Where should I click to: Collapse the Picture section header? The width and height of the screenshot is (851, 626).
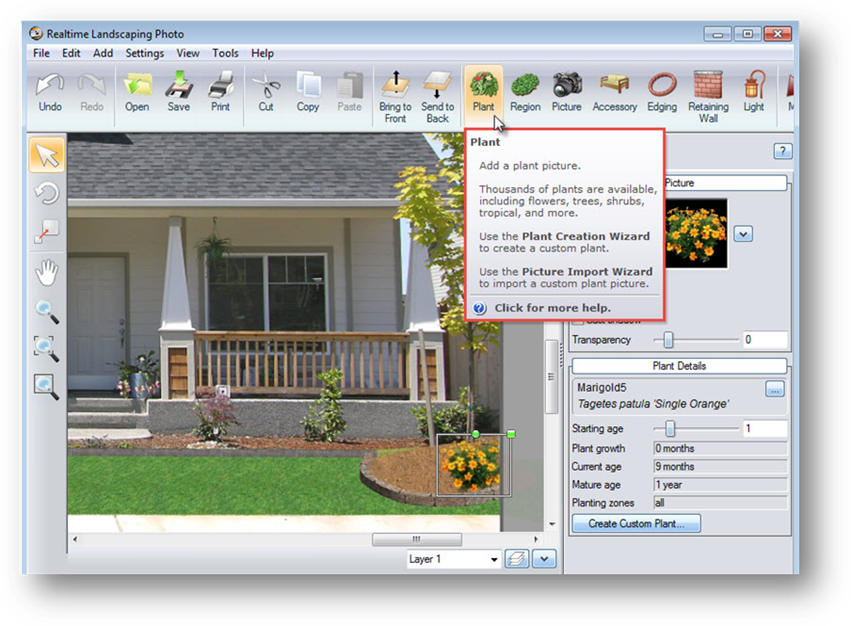pyautogui.click(x=725, y=183)
